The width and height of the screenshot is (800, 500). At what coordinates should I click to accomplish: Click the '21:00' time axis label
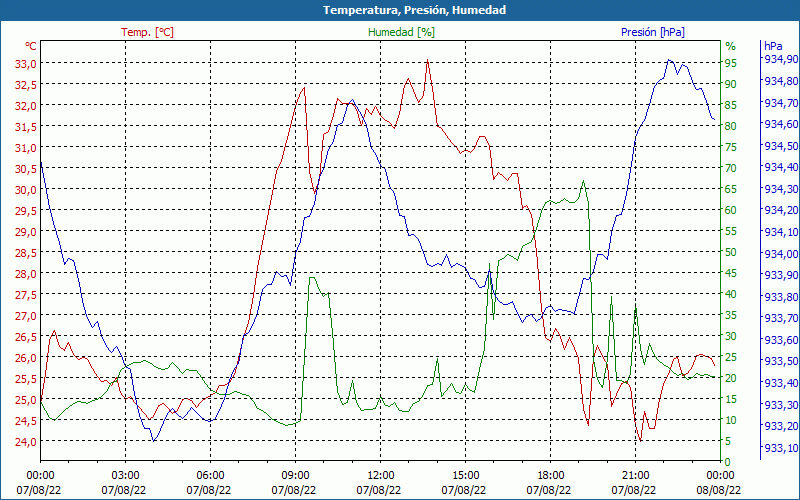[636, 475]
